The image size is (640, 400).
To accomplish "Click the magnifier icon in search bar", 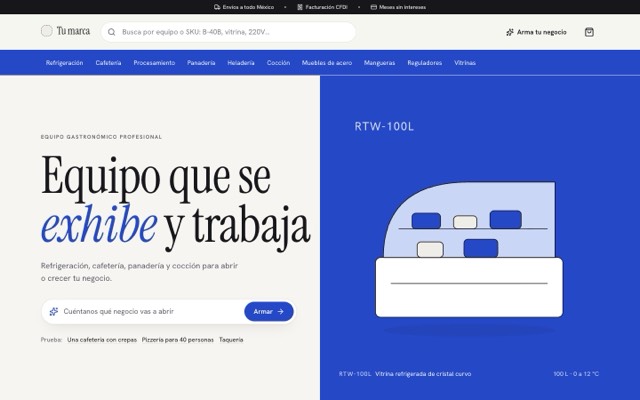I will [111, 32].
